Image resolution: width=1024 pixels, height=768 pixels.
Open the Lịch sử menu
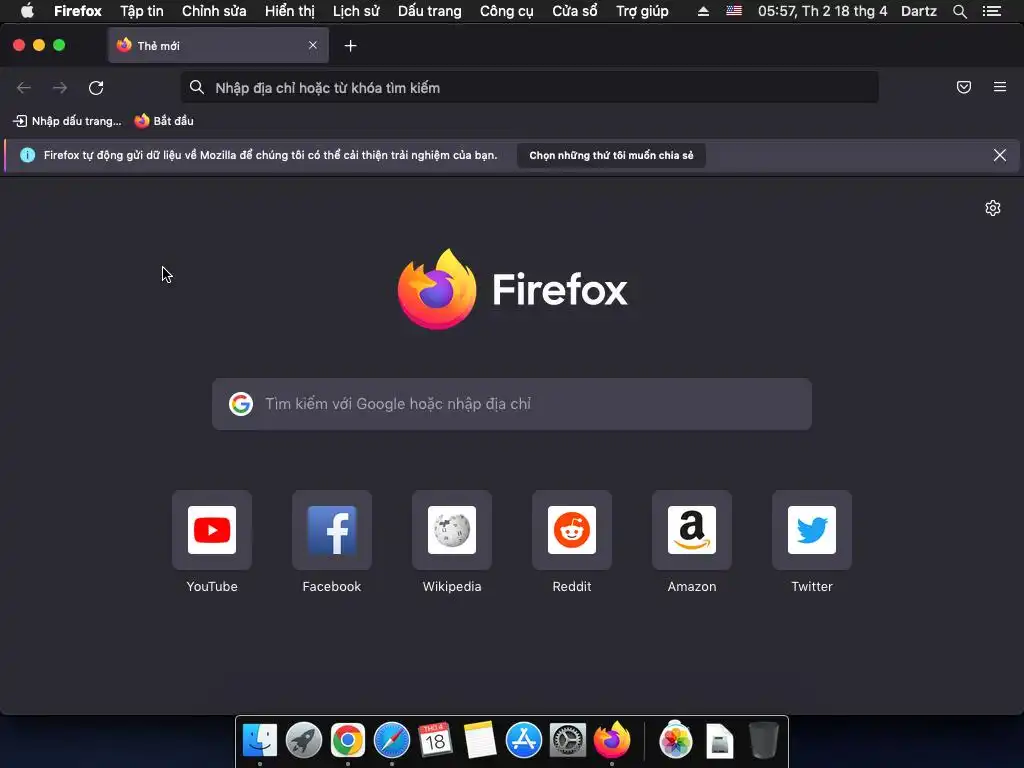click(x=356, y=11)
